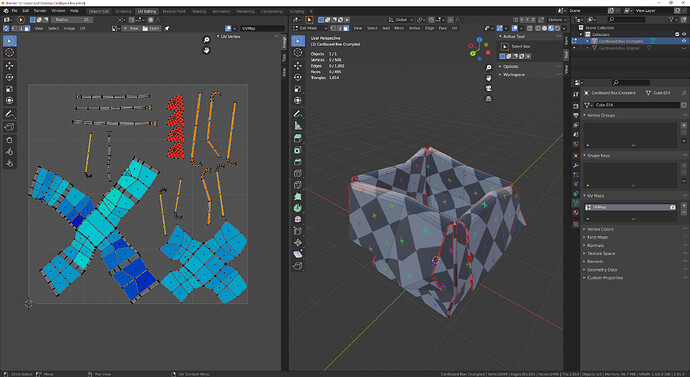
Task: Choose the 2D Cursor tool in UV editor
Action: [x=9, y=53]
